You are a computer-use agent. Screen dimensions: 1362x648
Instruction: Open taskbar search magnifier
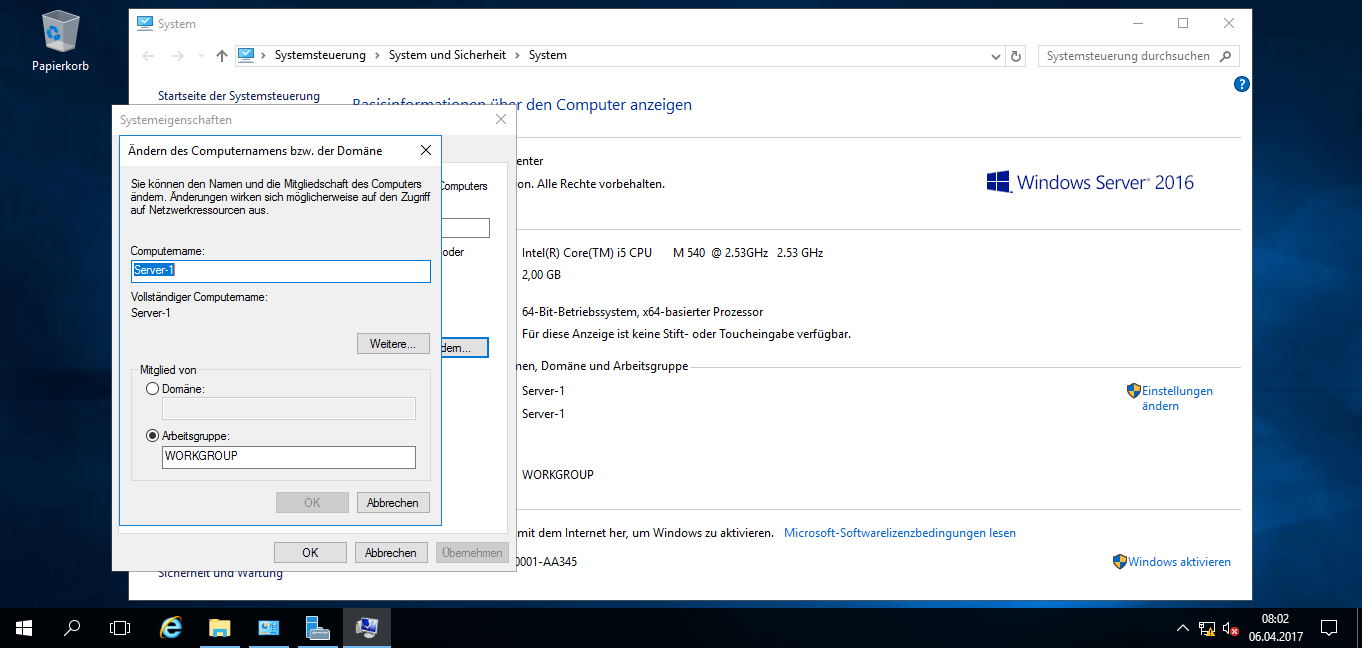point(72,628)
